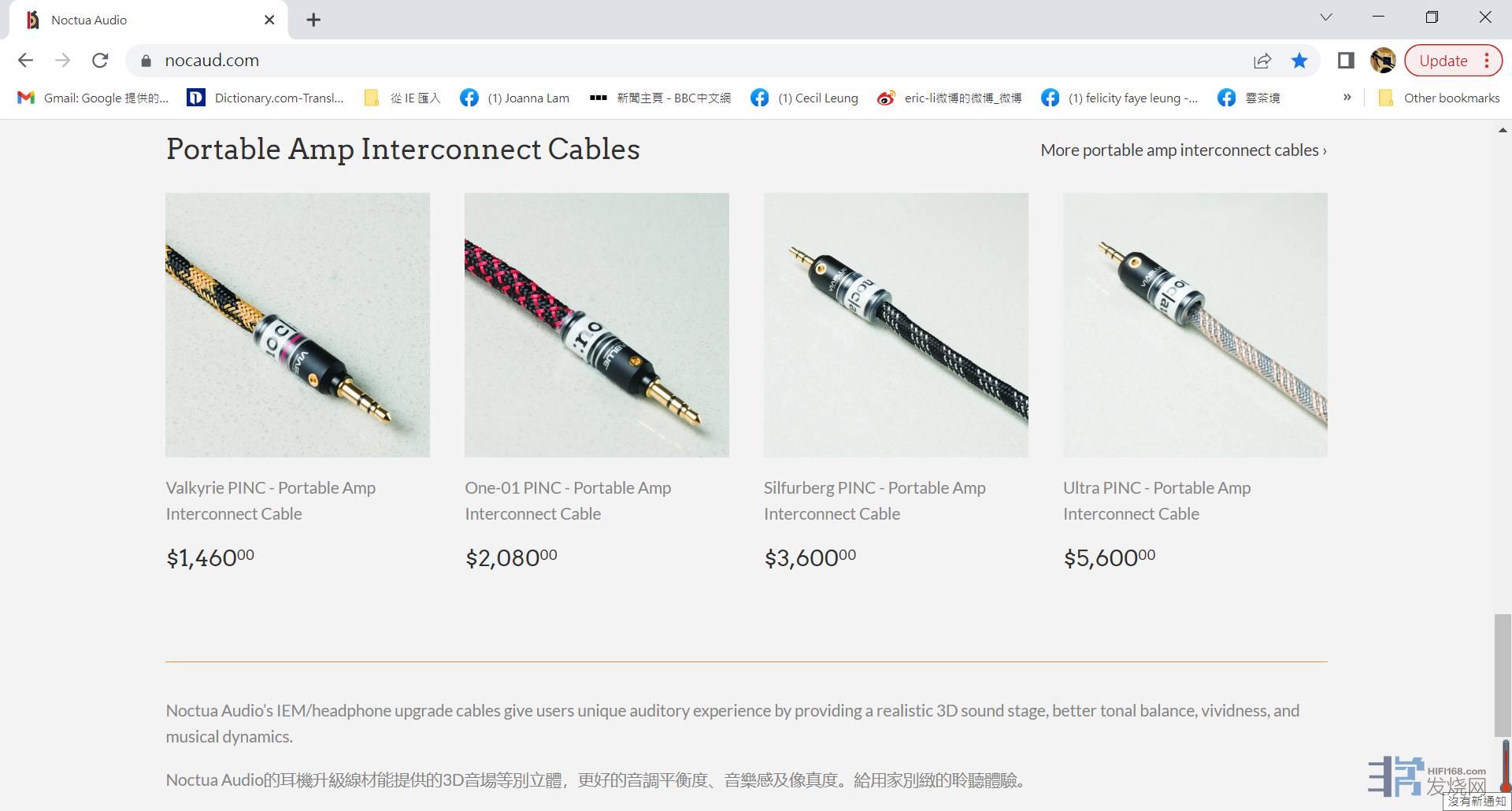Open the Valkyrie PINC cable thumbnail
Image resolution: width=1512 pixels, height=811 pixels.
[x=298, y=324]
